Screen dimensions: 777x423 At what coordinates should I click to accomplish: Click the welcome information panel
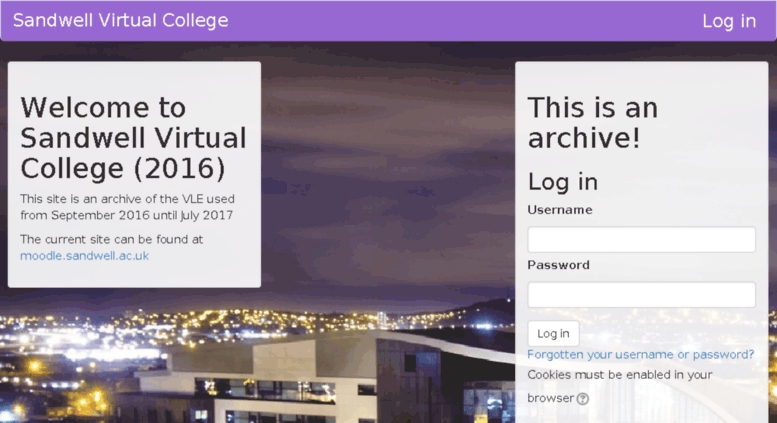(134, 174)
